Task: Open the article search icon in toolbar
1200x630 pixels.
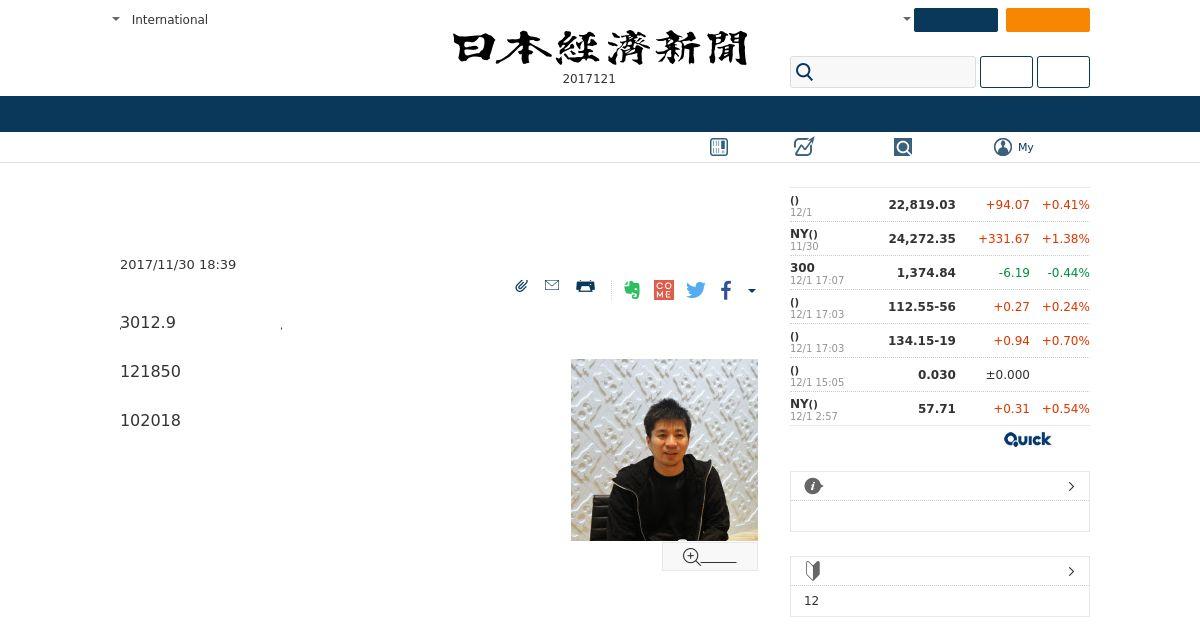Action: (x=903, y=147)
